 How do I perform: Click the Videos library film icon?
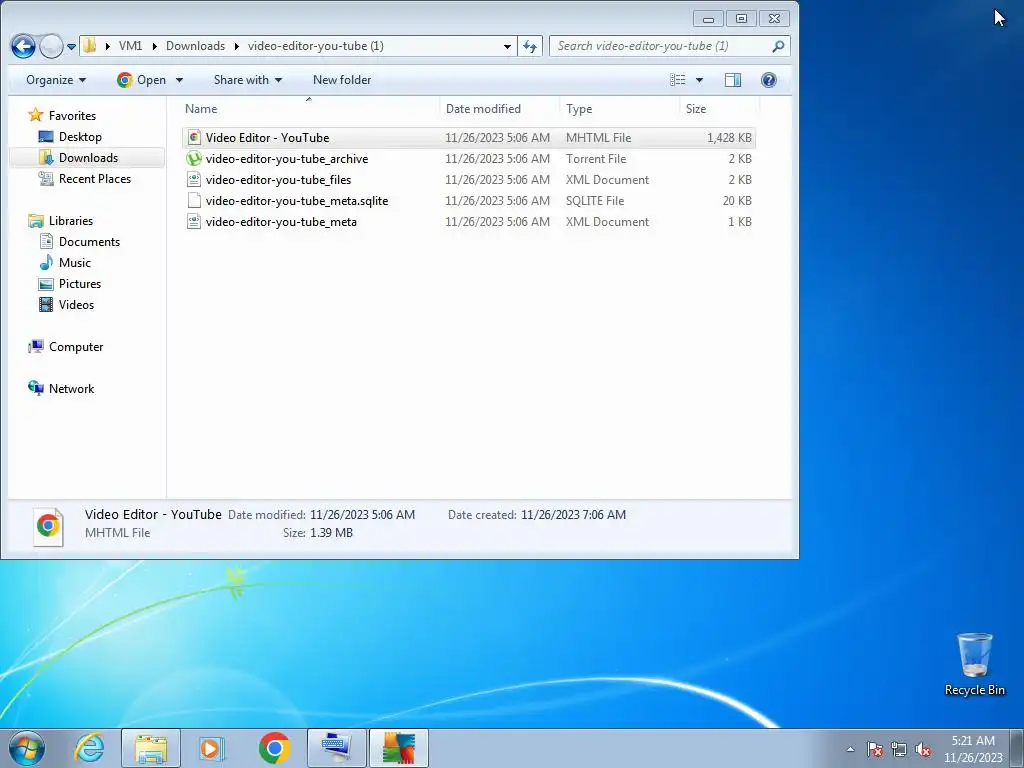pos(46,304)
